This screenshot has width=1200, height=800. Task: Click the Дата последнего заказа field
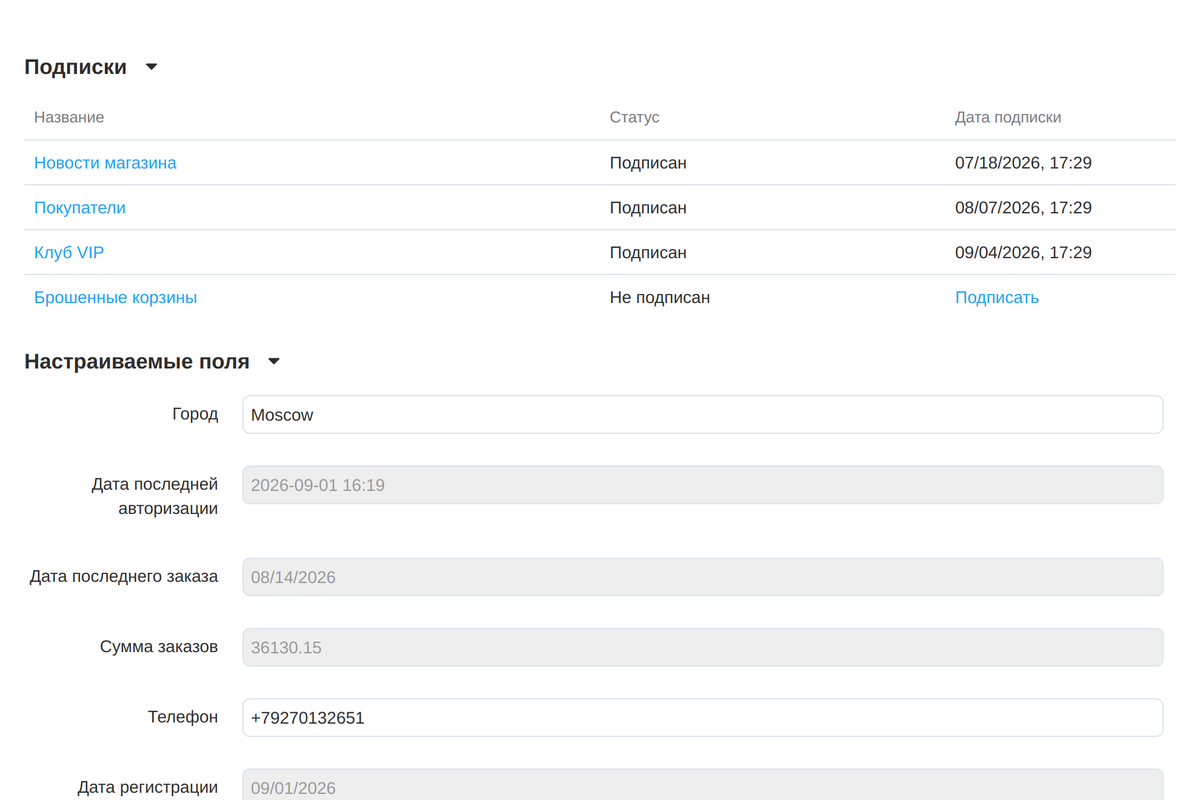coord(703,577)
